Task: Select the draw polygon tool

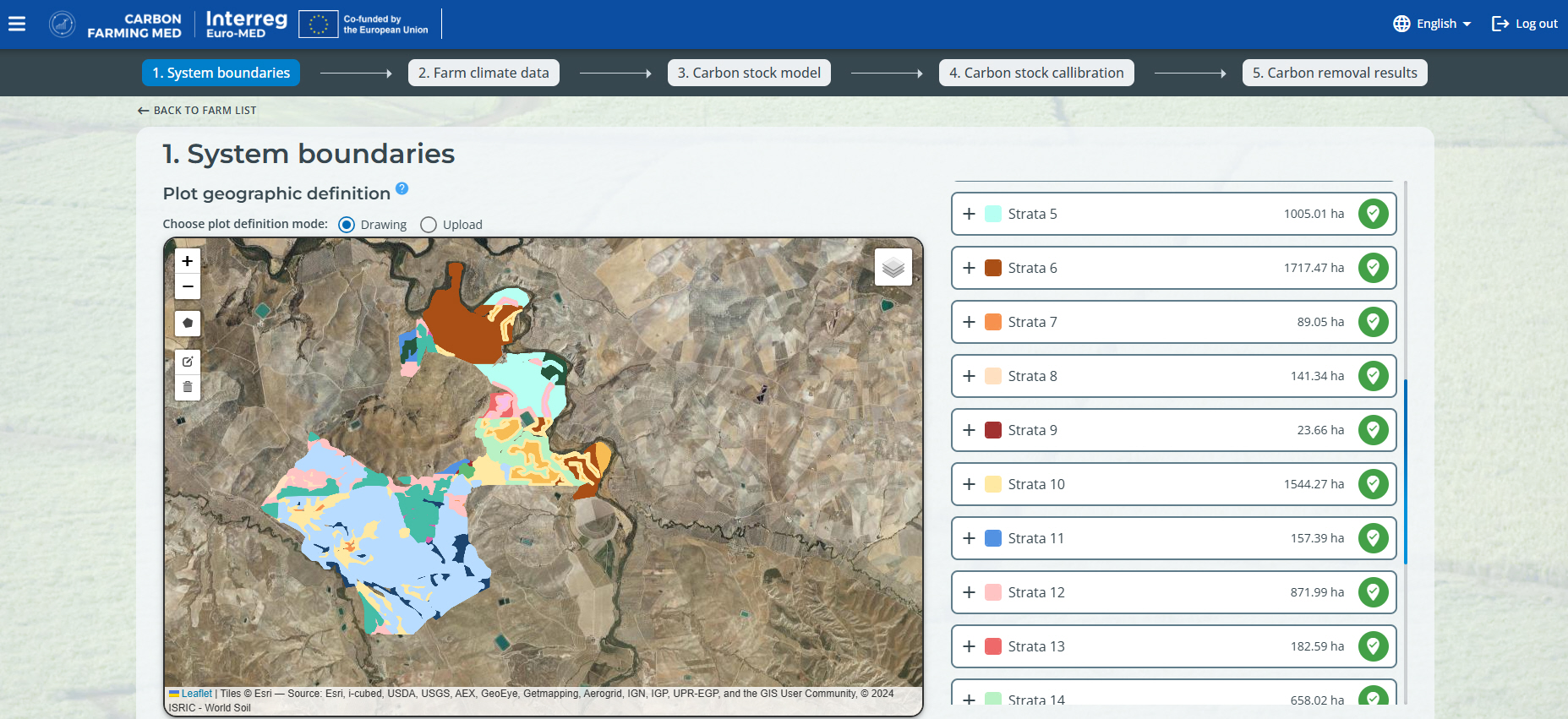Action: 188,323
